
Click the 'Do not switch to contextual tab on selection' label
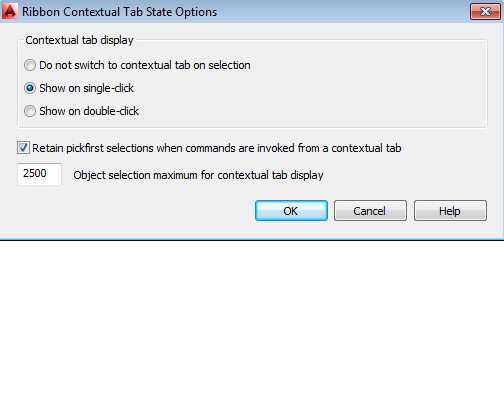point(145,65)
